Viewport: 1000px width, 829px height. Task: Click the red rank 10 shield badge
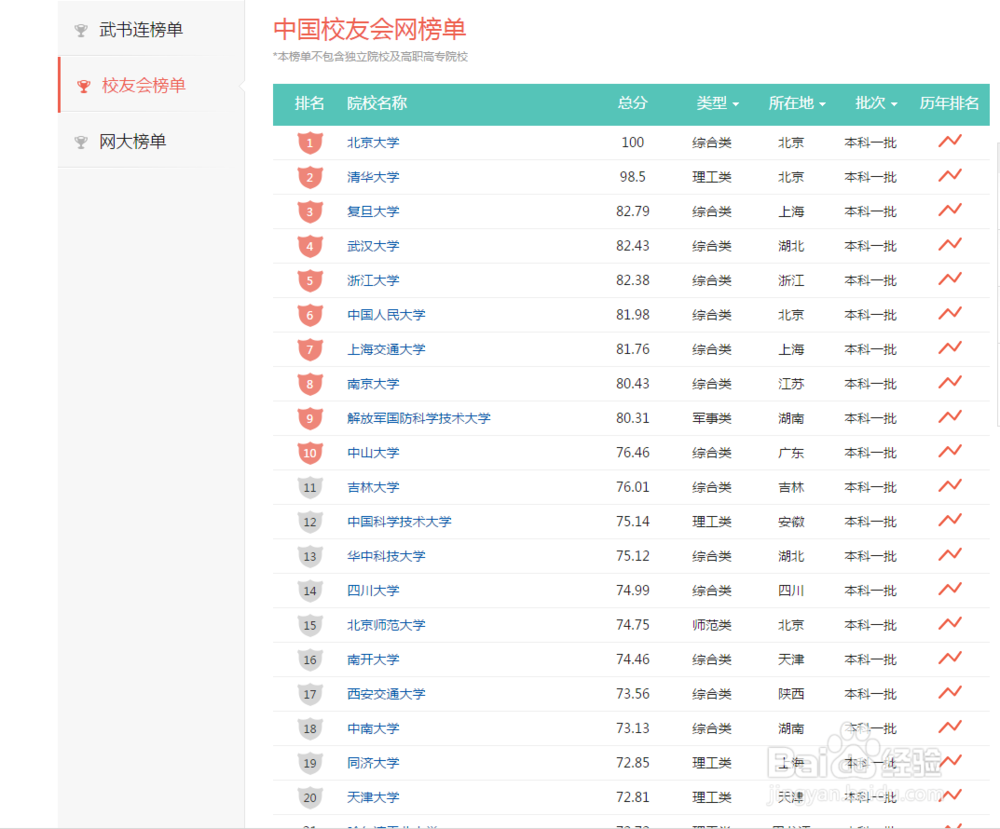310,453
